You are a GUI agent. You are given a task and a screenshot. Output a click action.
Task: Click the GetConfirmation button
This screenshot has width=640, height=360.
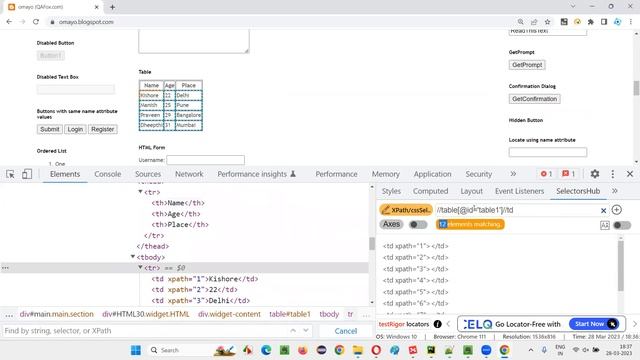(534, 99)
